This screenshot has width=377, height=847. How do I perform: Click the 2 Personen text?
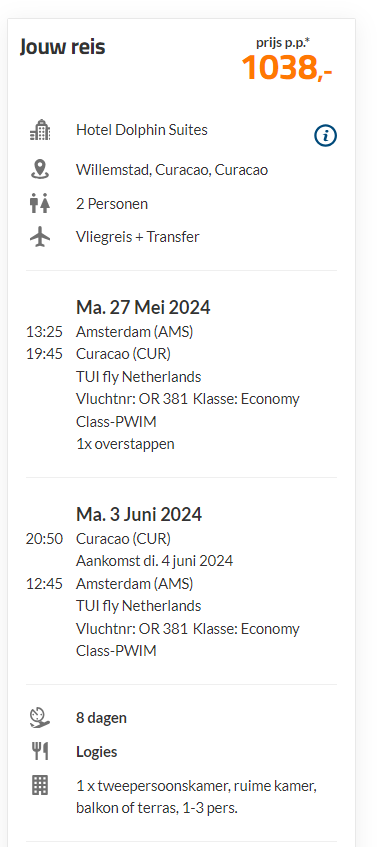[x=112, y=204]
